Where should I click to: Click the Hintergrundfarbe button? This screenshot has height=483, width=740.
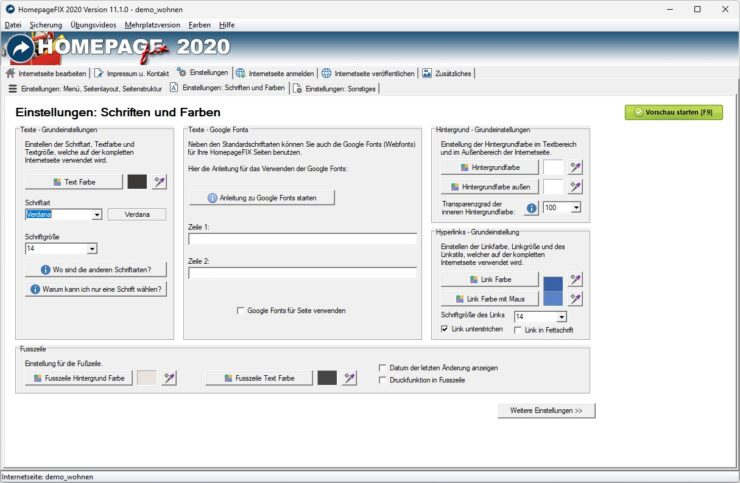490,167
